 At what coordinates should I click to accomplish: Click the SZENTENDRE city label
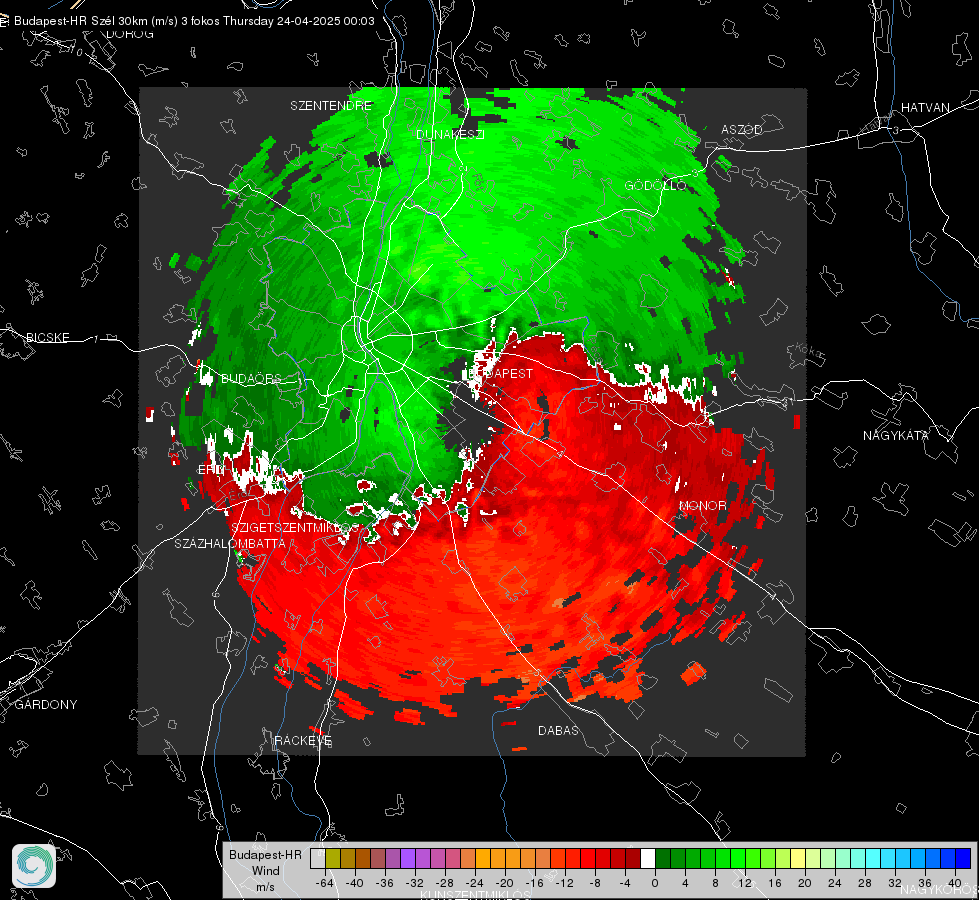[331, 106]
